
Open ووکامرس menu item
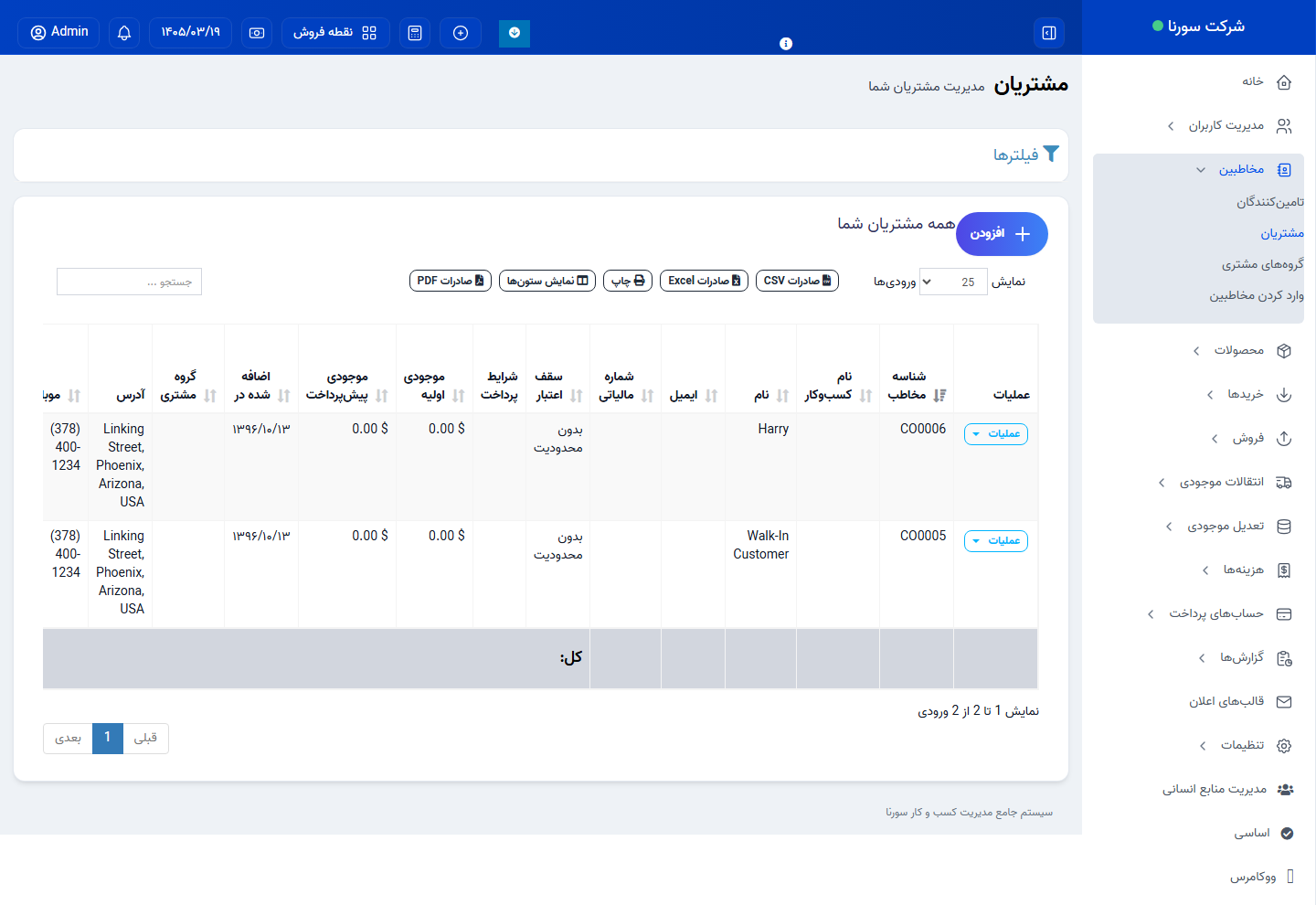pos(1253,877)
